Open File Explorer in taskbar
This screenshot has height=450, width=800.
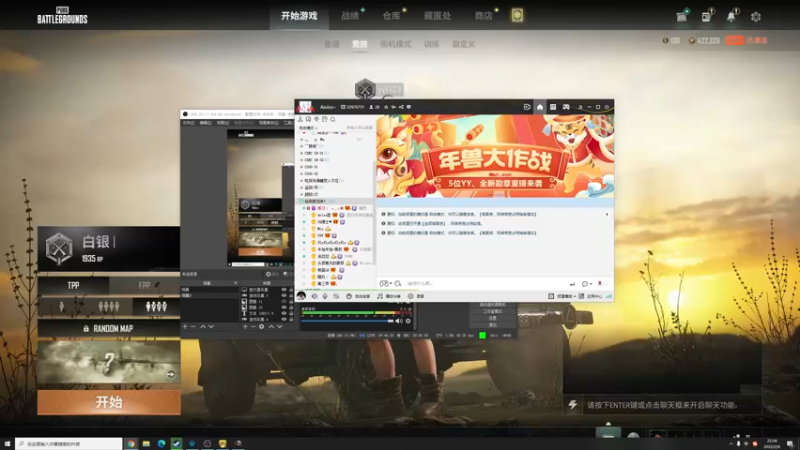146,444
